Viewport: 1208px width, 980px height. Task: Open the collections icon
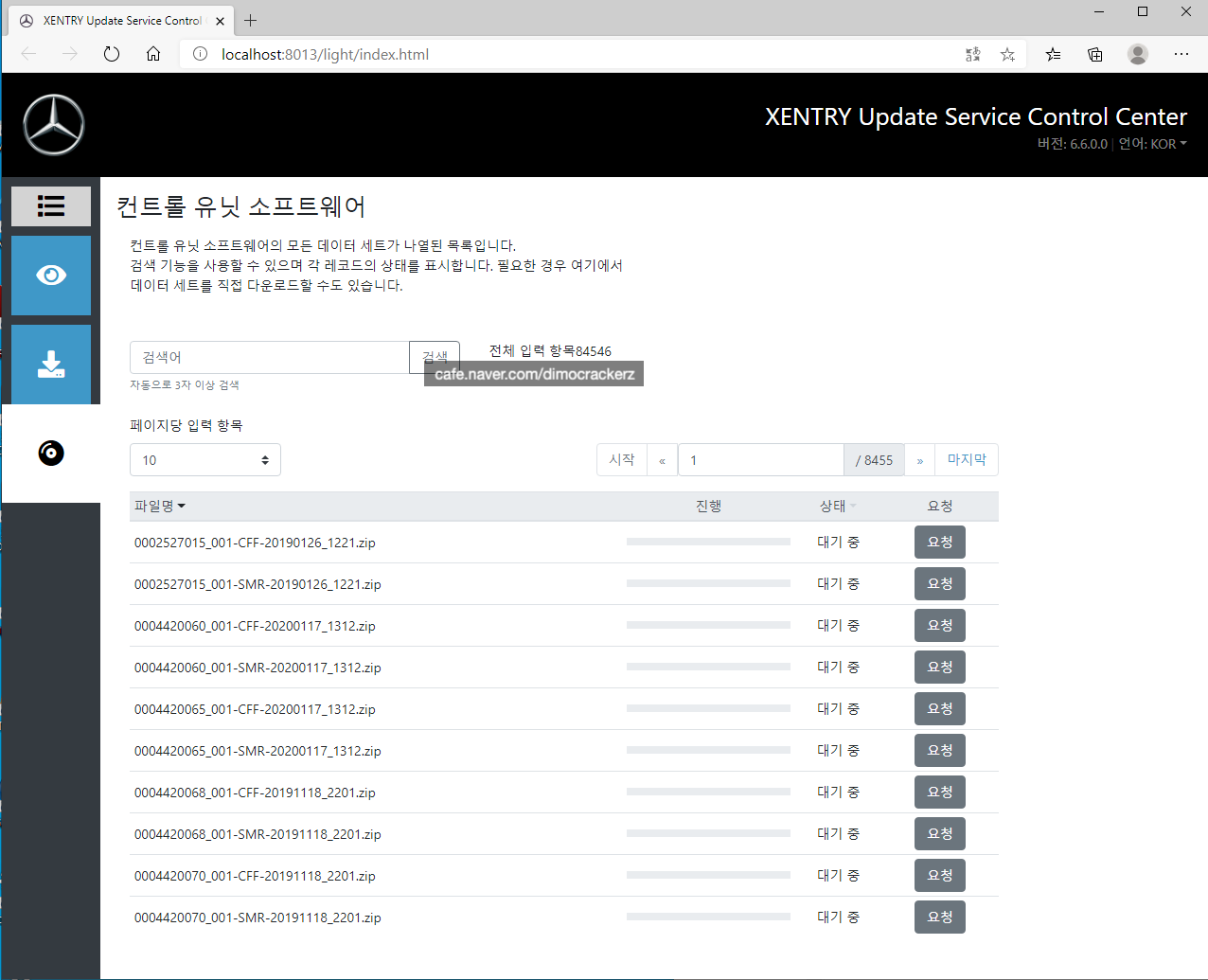tap(1095, 54)
